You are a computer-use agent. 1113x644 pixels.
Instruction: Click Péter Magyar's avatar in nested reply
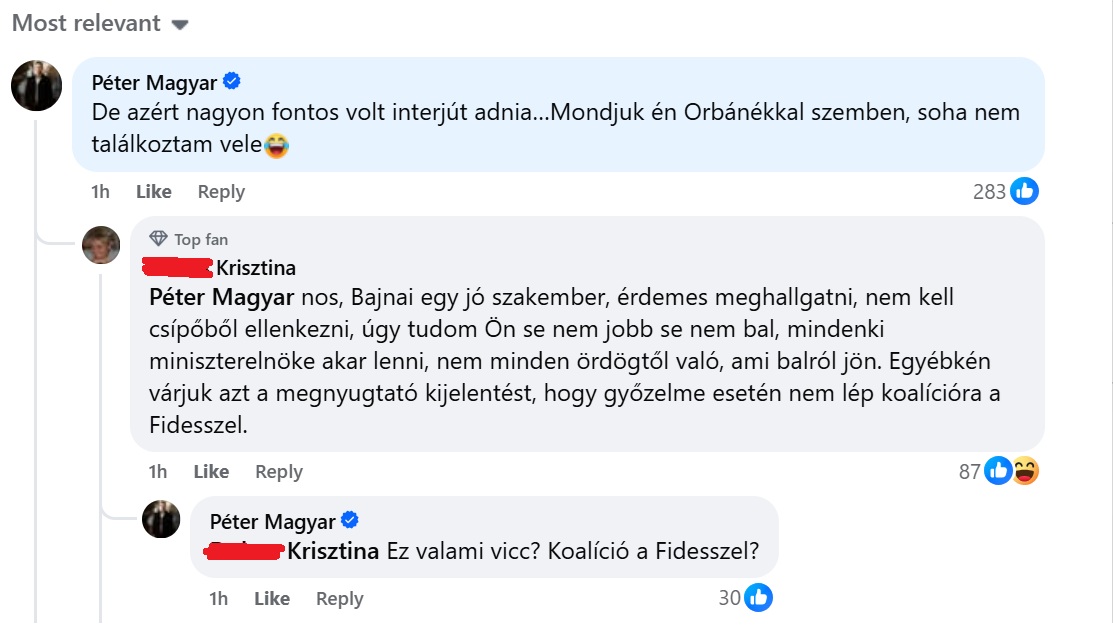pos(161,518)
